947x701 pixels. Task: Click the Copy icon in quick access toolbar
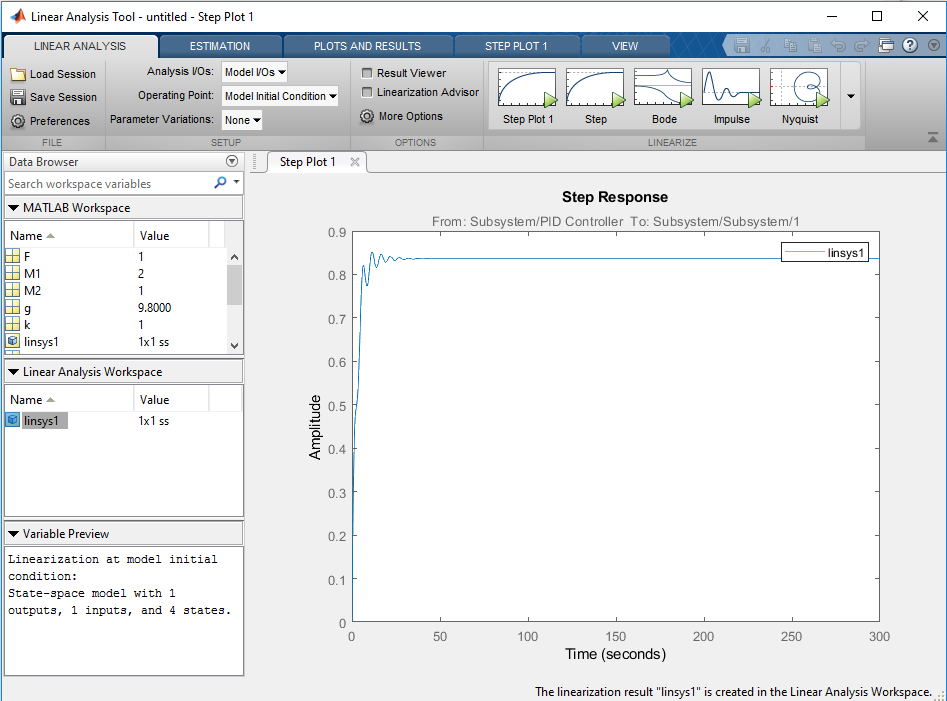pyautogui.click(x=790, y=45)
